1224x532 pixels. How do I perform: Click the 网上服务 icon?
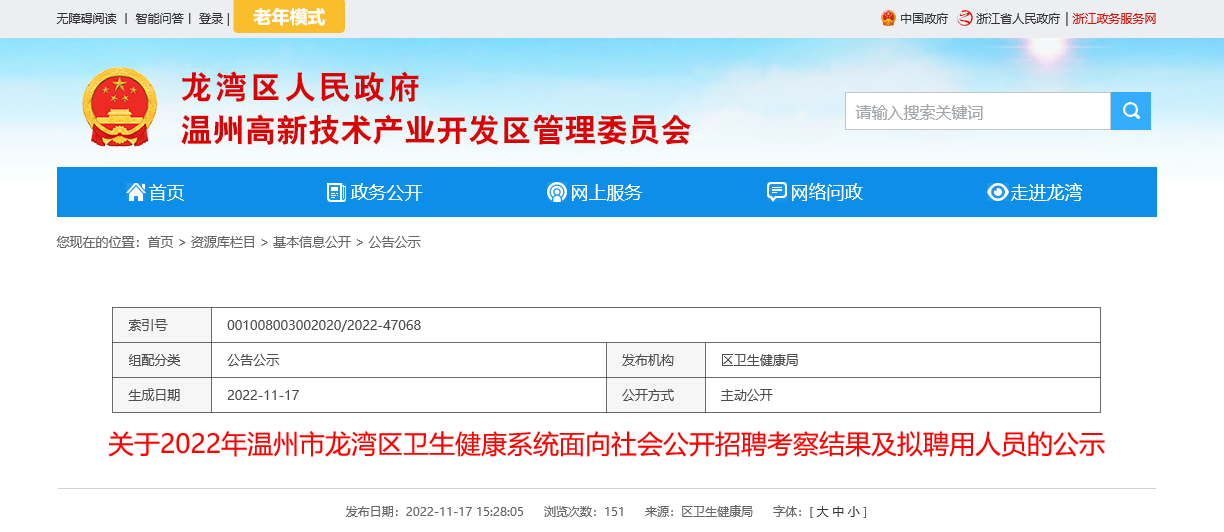click(x=556, y=192)
